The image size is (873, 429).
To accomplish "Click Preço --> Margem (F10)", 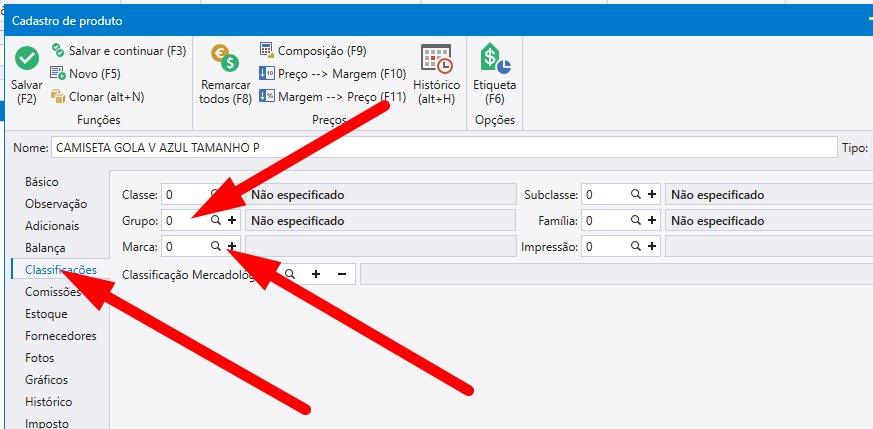I will (x=332, y=73).
